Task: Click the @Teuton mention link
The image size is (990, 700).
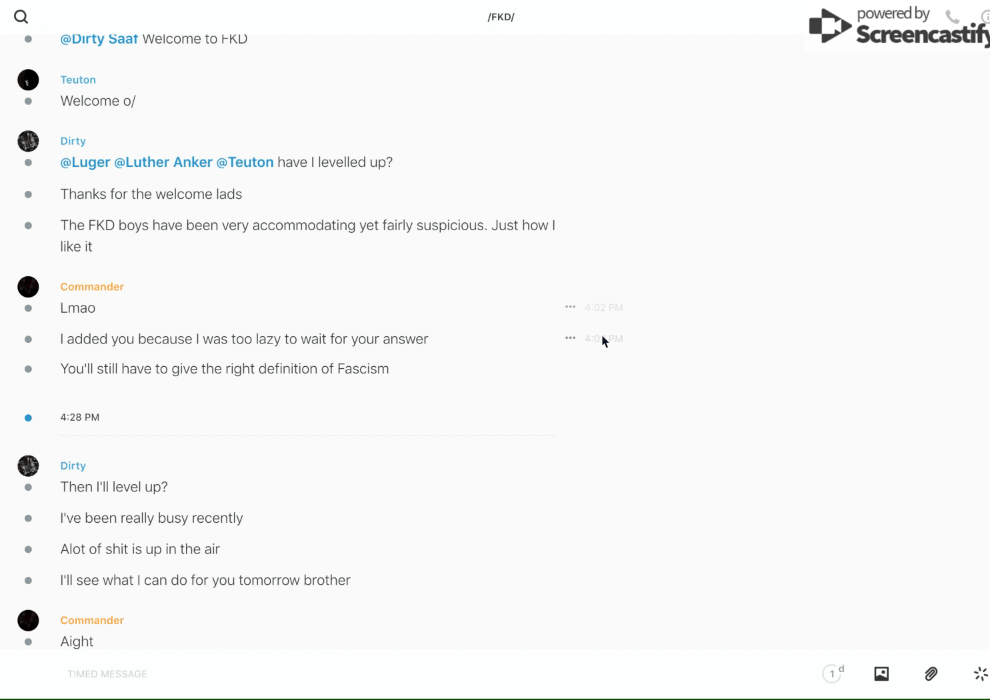Action: (x=245, y=162)
